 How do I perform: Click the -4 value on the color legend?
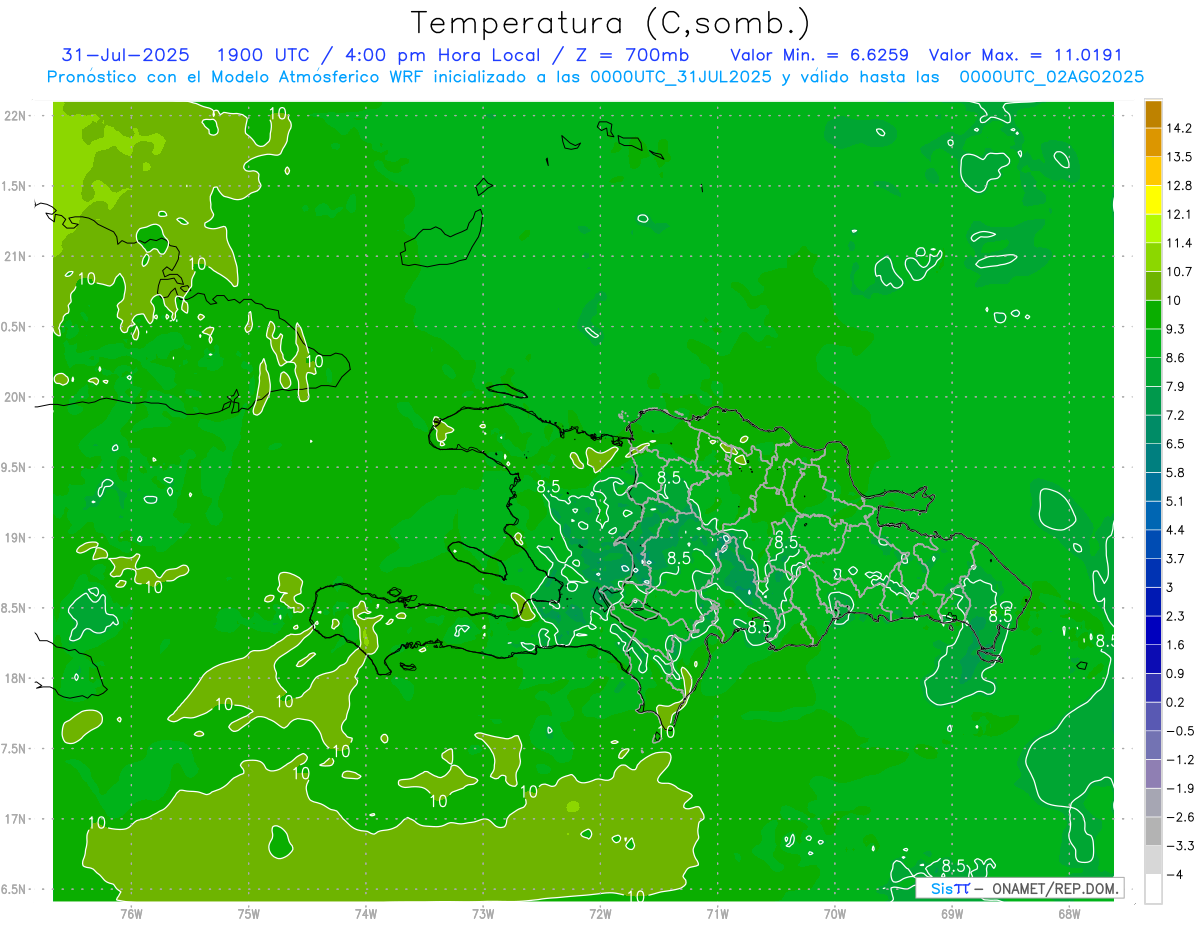1175,874
